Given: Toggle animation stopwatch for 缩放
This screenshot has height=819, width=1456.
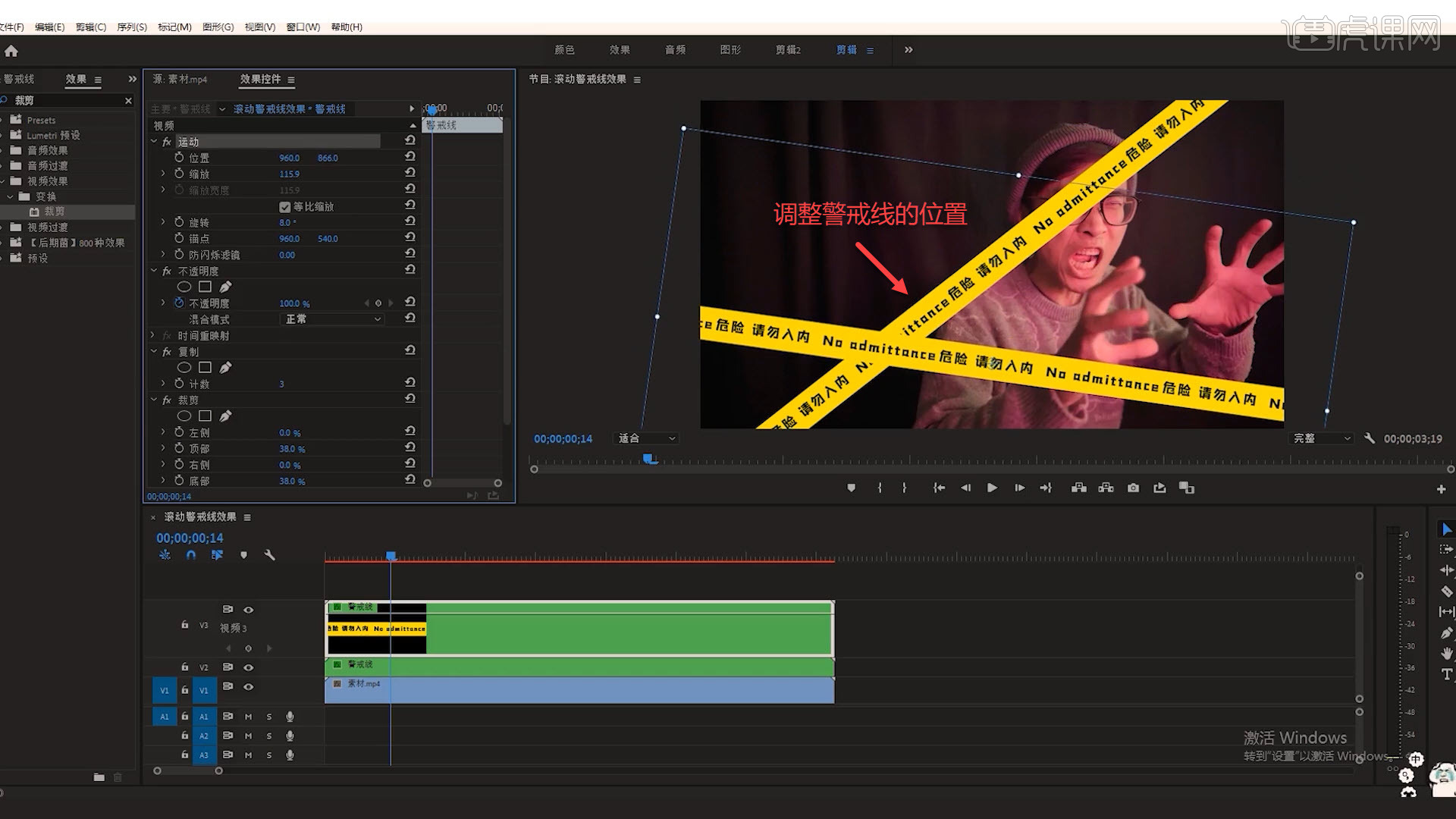Looking at the screenshot, I should pos(179,174).
